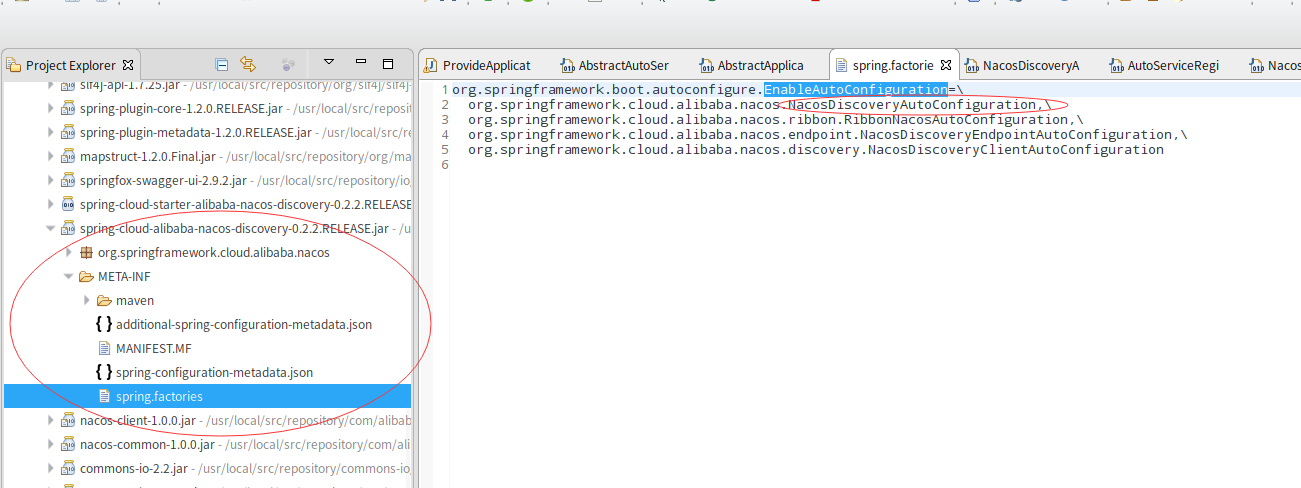The width and height of the screenshot is (1301, 488).
Task: Select spring.factories in the tree
Action: tap(160, 396)
